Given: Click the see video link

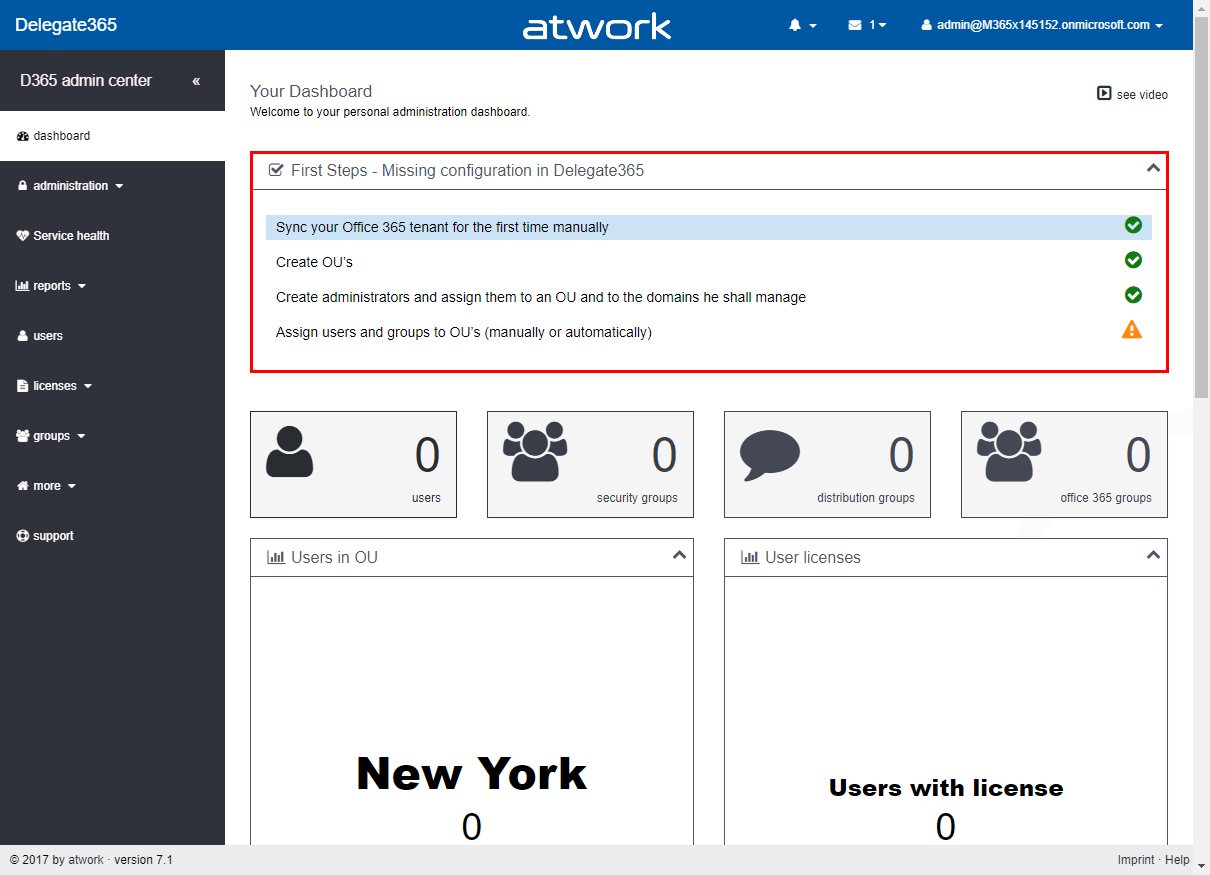Looking at the screenshot, I should 1132,94.
